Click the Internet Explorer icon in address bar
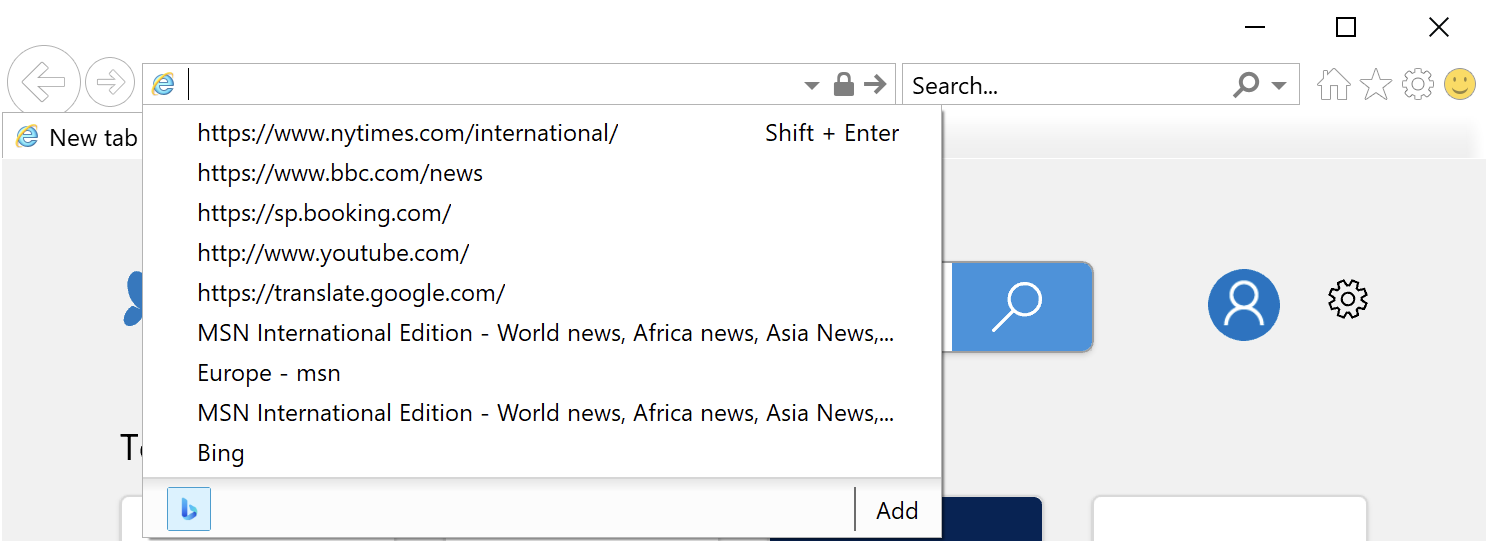The image size is (1486, 541). [164, 85]
